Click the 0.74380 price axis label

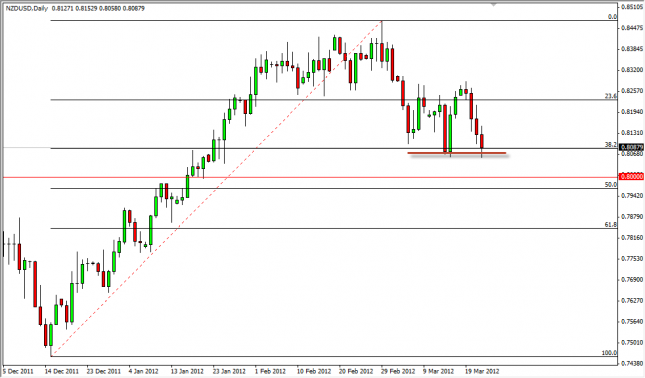(x=632, y=363)
